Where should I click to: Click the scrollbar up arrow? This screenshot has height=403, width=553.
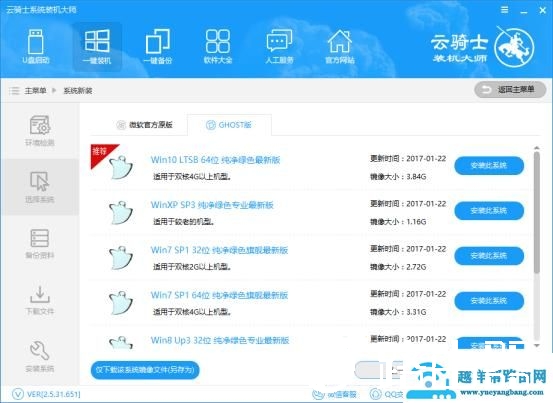click(x=536, y=148)
